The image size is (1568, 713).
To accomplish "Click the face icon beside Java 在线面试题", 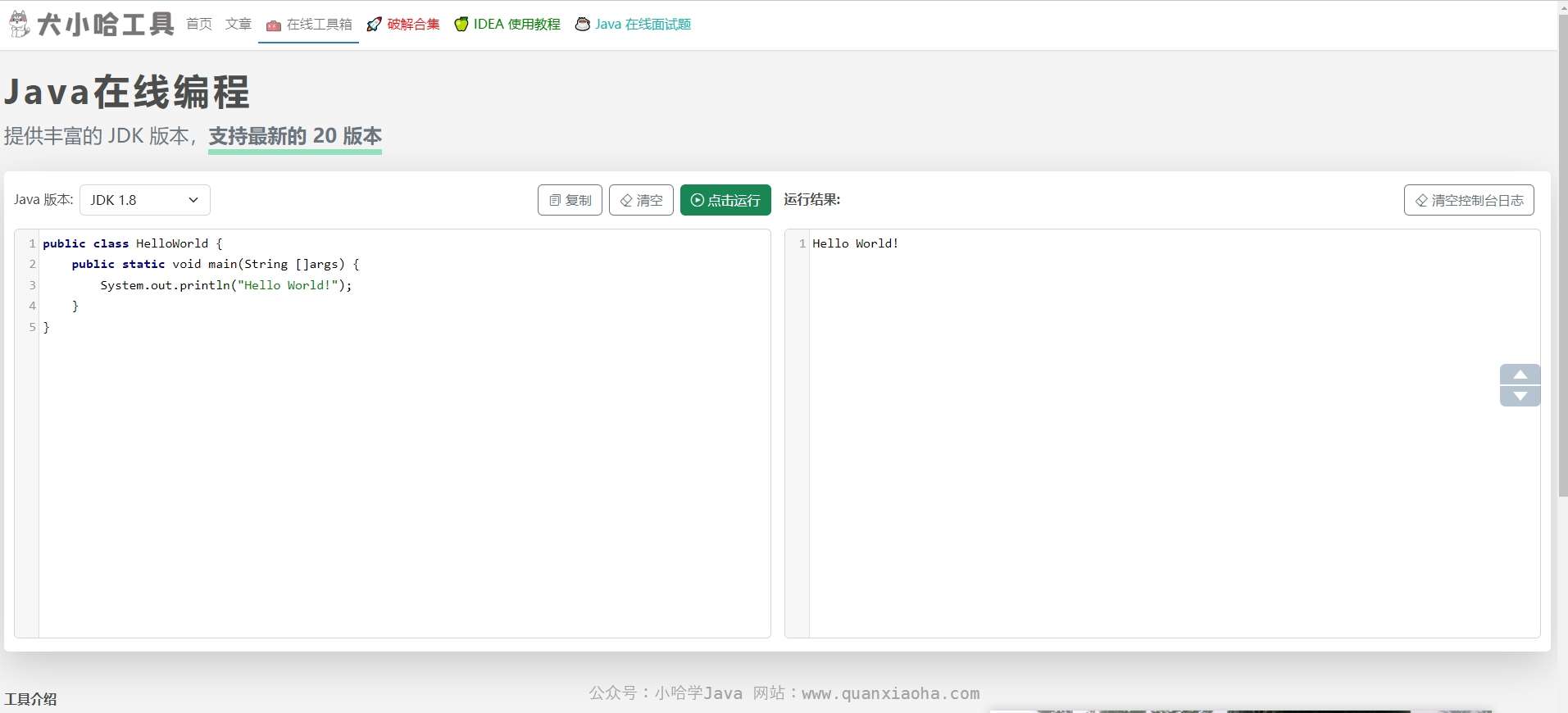I will tap(583, 24).
